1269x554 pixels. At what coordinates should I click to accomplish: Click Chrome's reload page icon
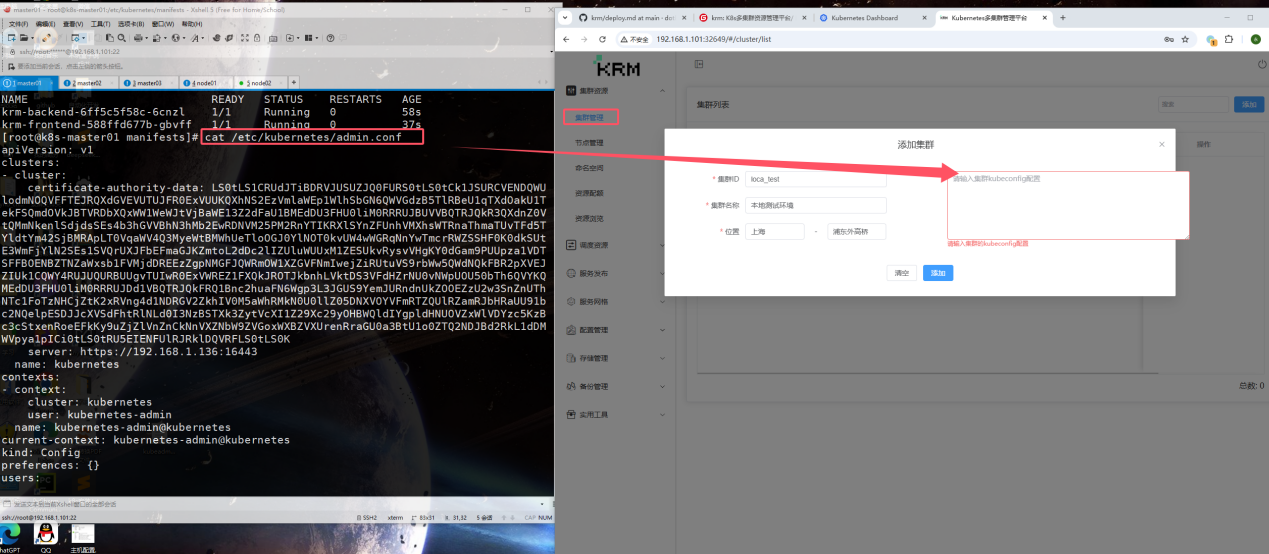pyautogui.click(x=602, y=39)
